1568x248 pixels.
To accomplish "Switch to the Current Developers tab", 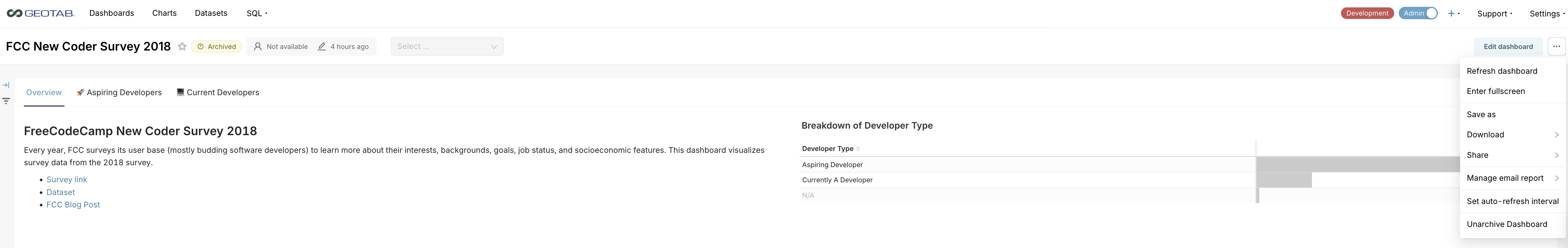I will pos(218,93).
